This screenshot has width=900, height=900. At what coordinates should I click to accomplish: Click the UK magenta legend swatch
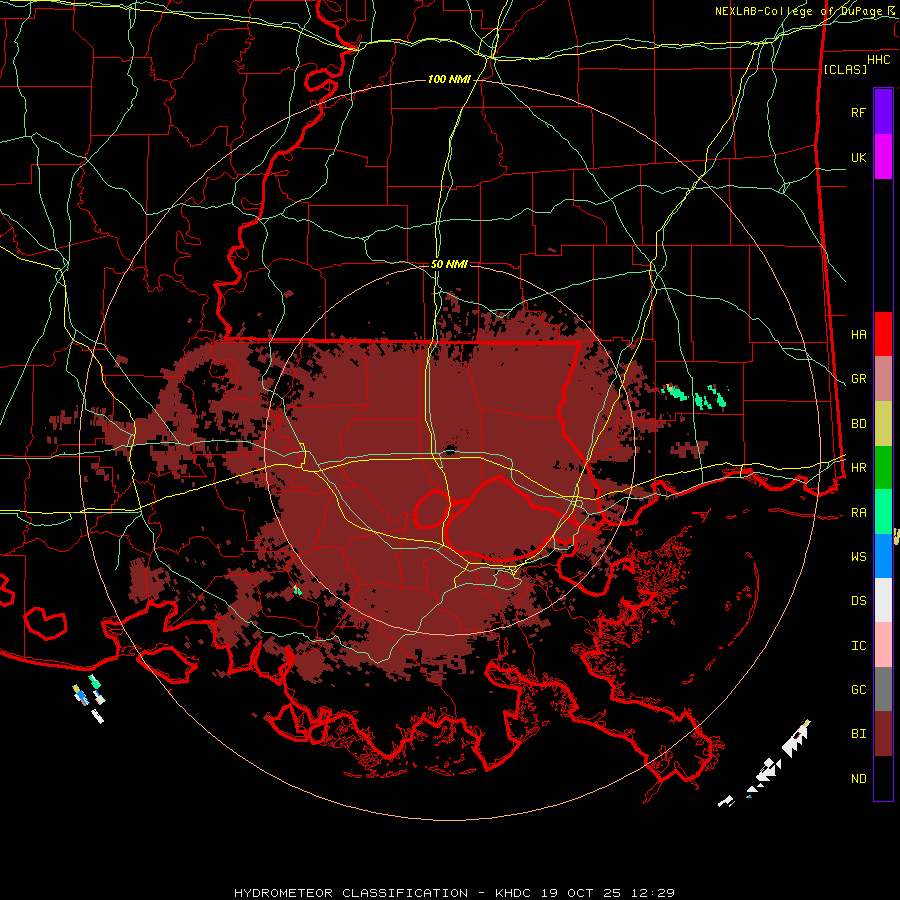[x=883, y=157]
